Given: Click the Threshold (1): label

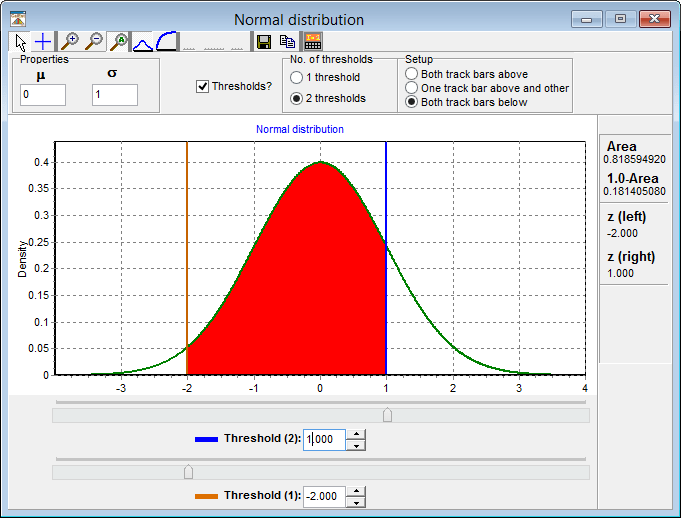Looking at the screenshot, I should (x=263, y=495).
